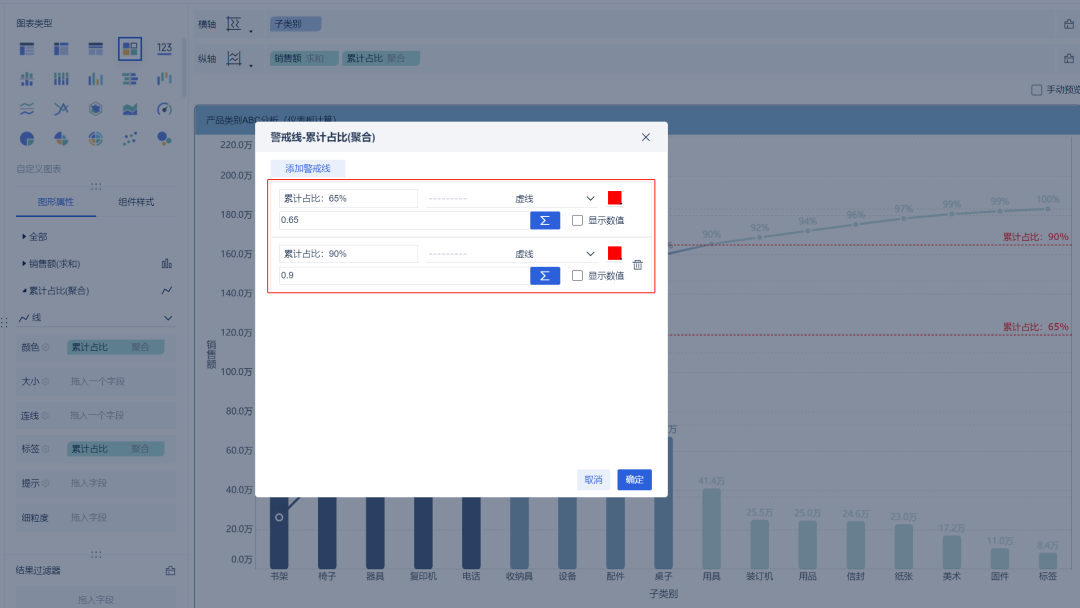Edit the name field 累计占比: 65%
1080x608 pixels.
(x=349, y=198)
